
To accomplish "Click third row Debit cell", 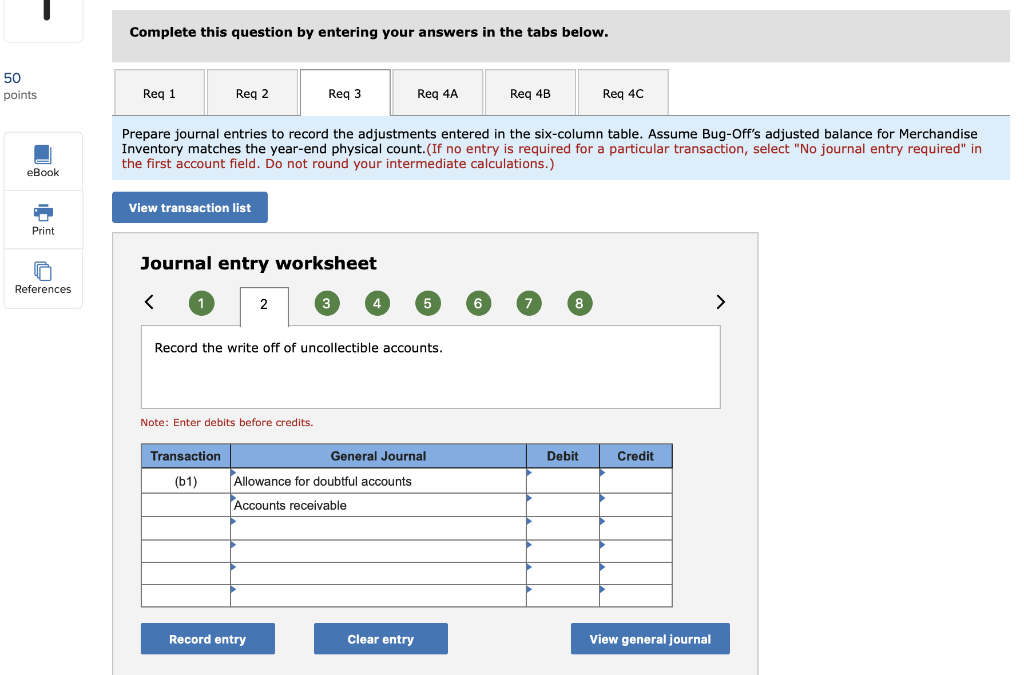I will coord(563,528).
